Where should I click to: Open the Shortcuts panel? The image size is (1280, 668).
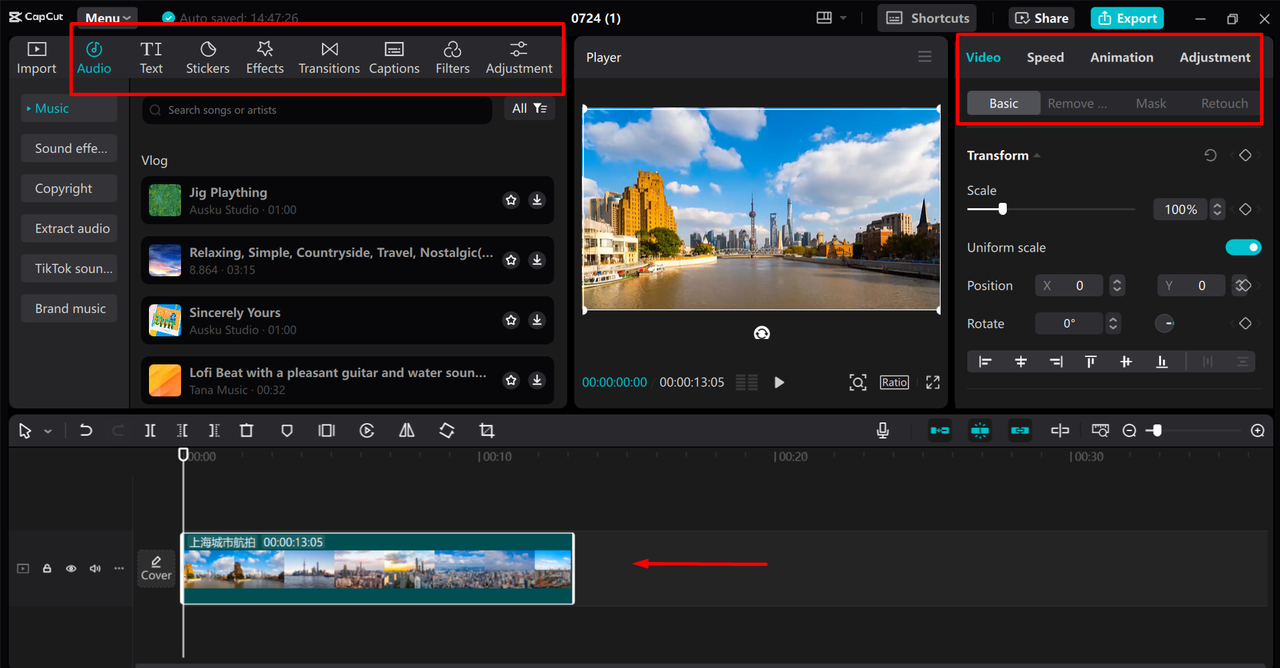click(928, 18)
